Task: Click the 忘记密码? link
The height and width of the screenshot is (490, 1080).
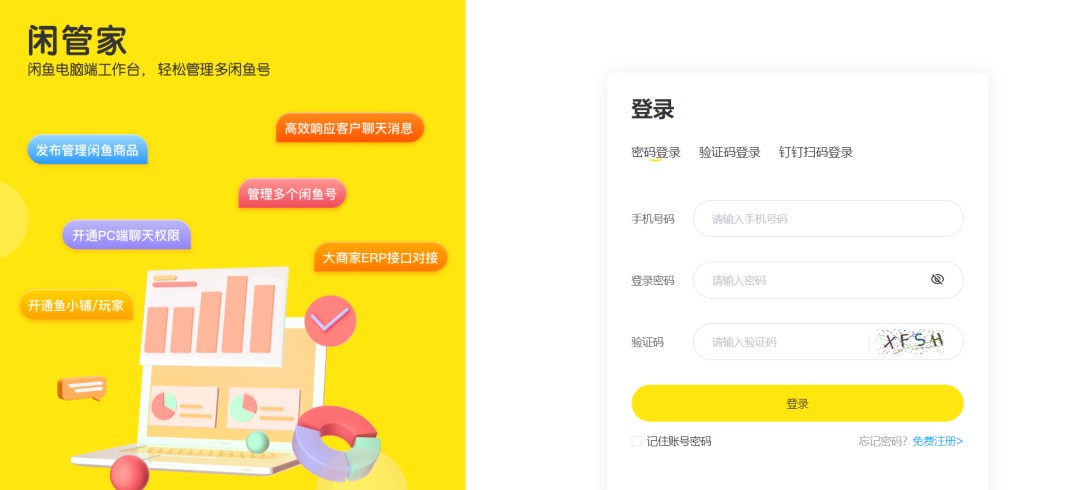Action: click(x=883, y=441)
